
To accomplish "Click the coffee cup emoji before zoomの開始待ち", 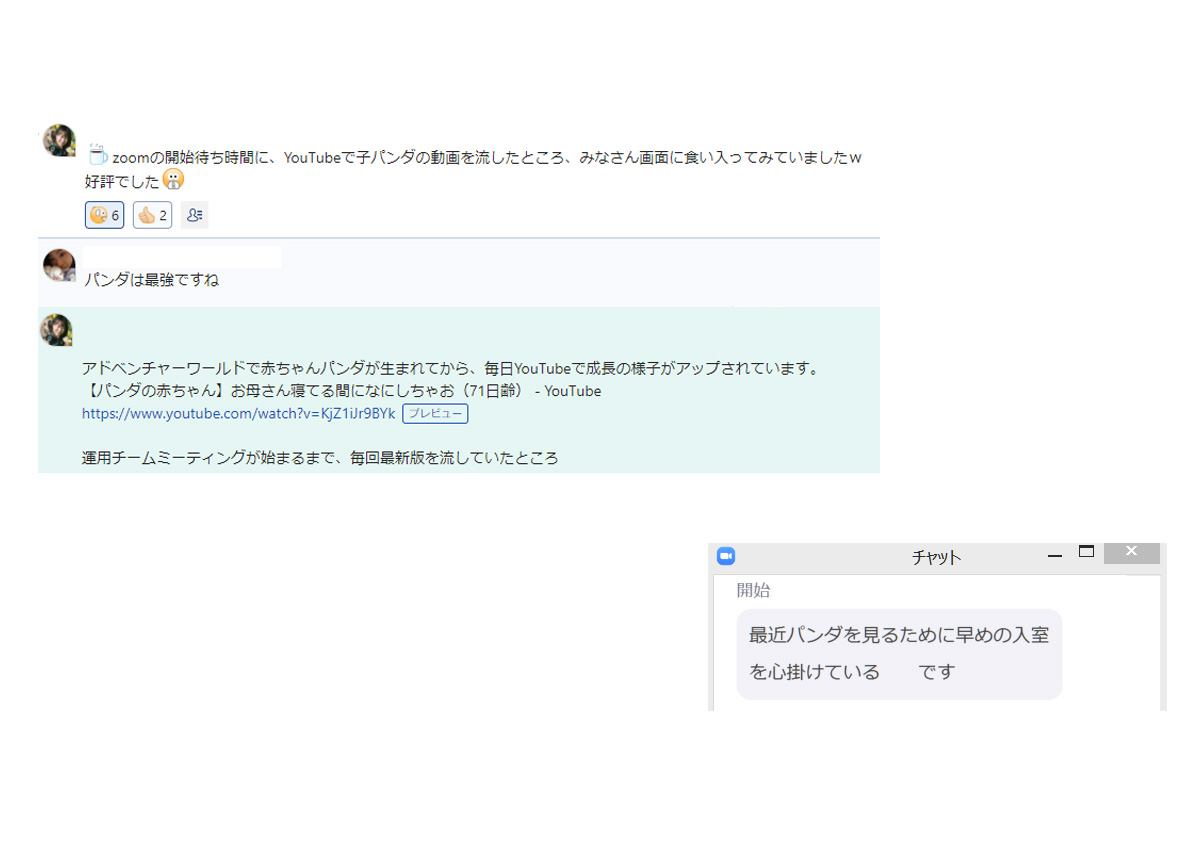I will coord(97,155).
